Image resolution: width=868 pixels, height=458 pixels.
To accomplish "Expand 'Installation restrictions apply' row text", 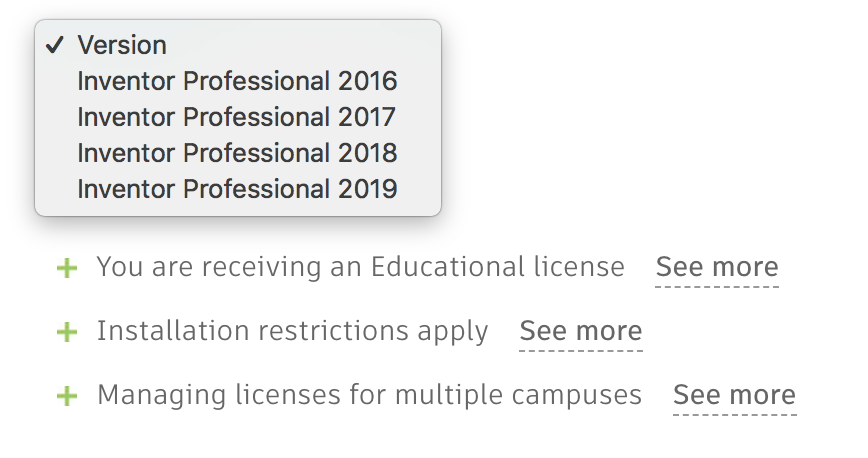I will (x=292, y=332).
